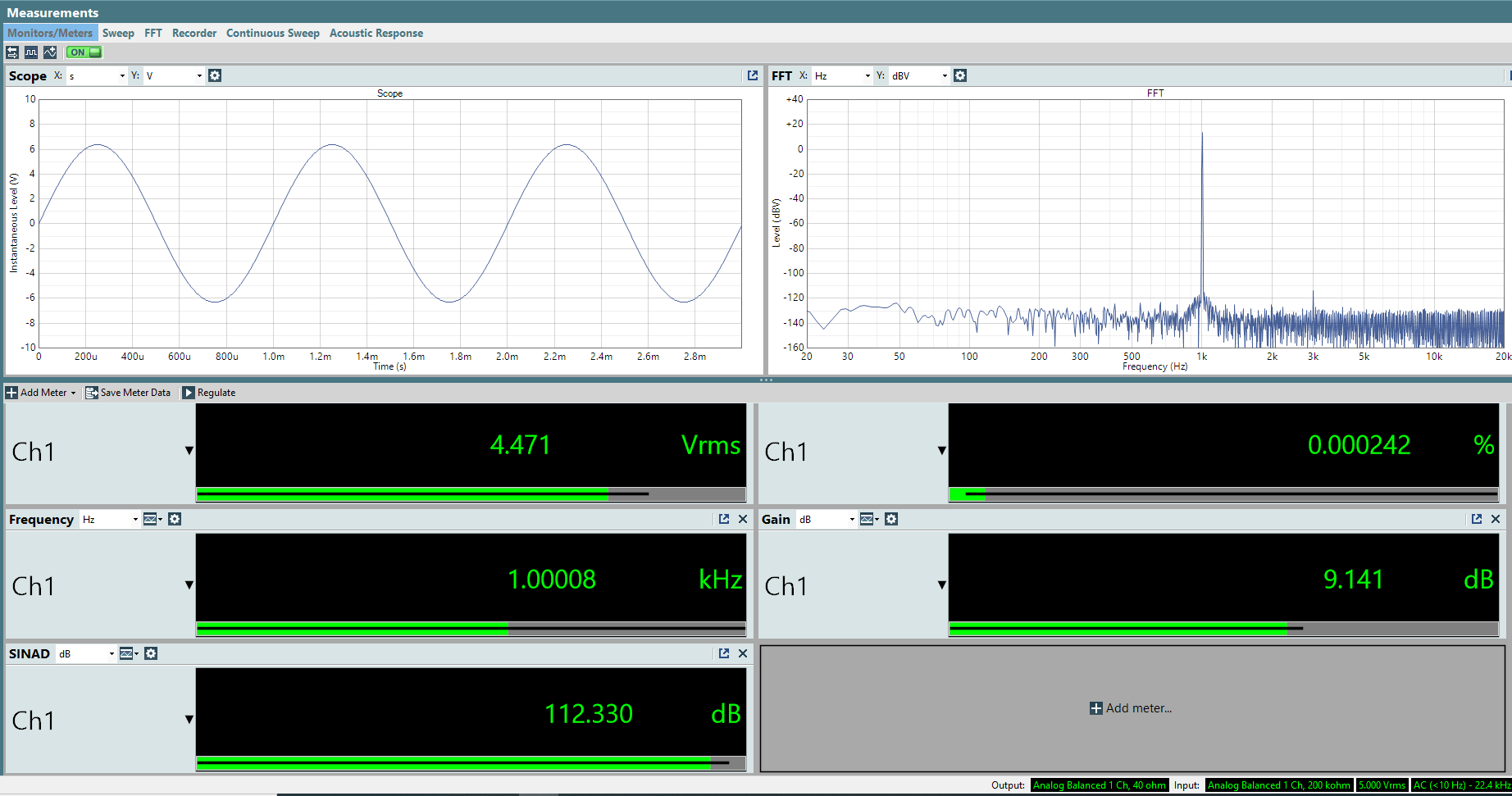Click the 9.141 dB gain reading
This screenshot has width=1512, height=796.
click(1353, 580)
